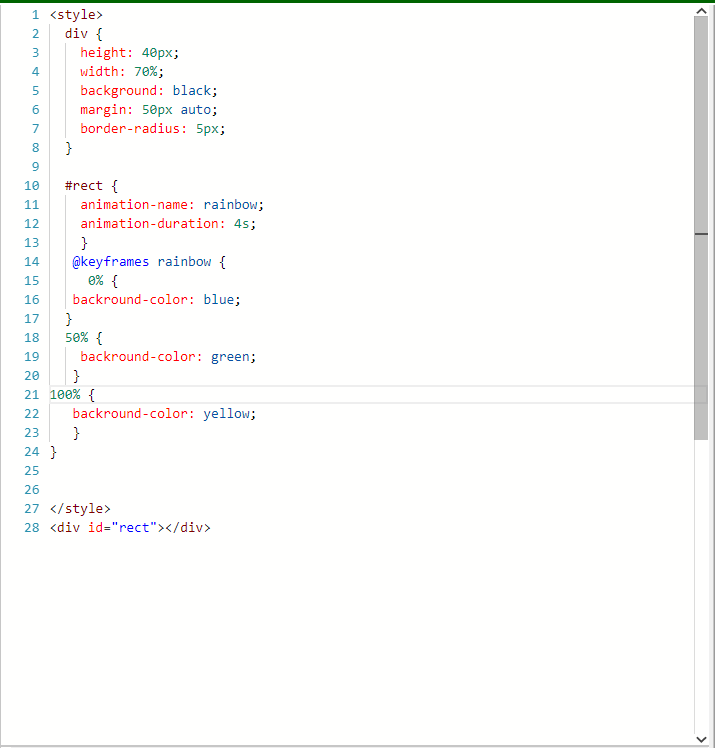Click closing brace on line 24
Screen dimensions: 715x748
click(x=53, y=452)
